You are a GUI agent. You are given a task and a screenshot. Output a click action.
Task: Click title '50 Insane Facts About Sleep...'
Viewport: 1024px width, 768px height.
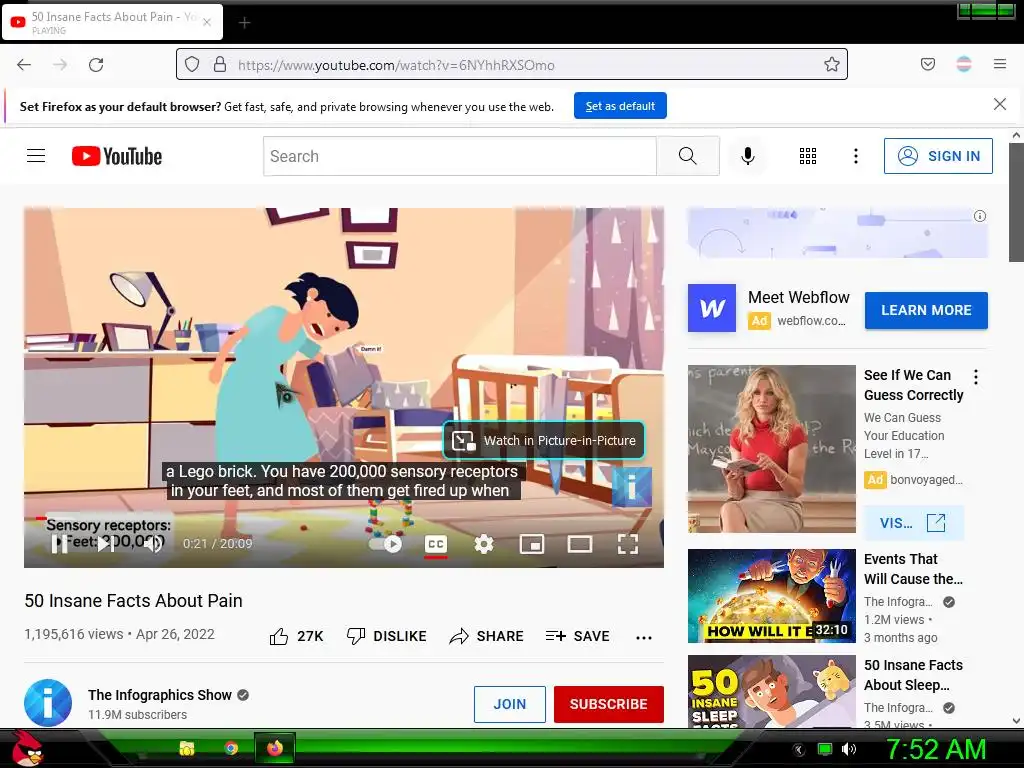point(913,675)
